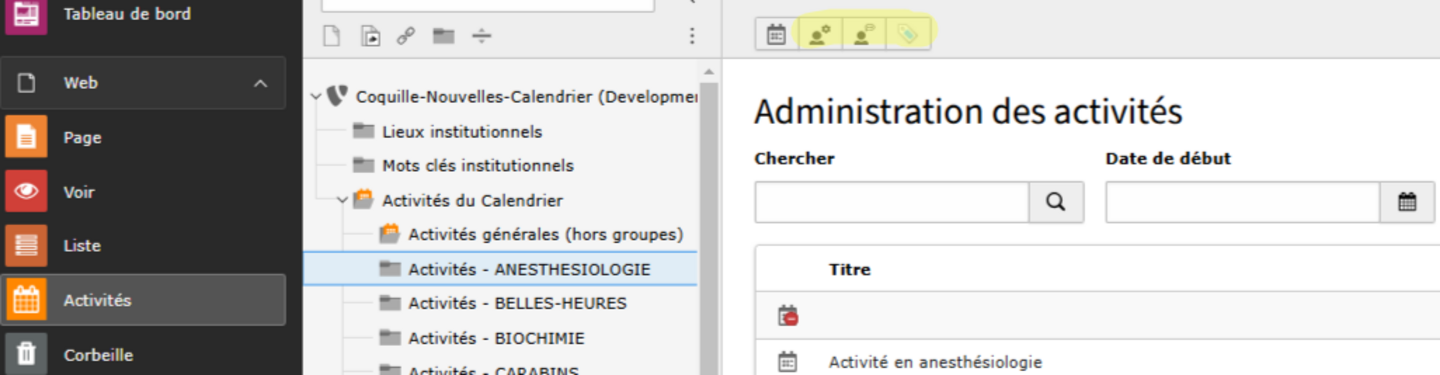Click the orange calendar Activités icon
1440x375 pixels.
click(x=26, y=299)
